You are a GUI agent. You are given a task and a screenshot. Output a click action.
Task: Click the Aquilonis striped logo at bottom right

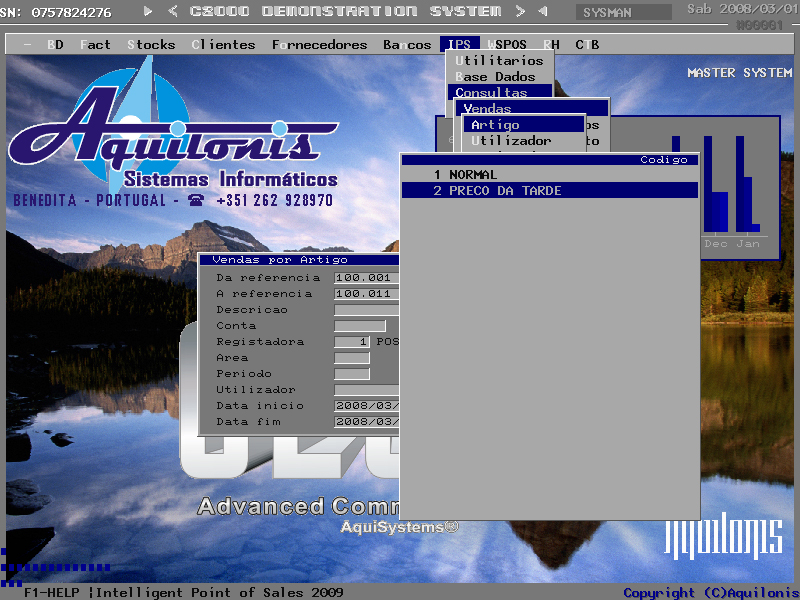click(724, 537)
